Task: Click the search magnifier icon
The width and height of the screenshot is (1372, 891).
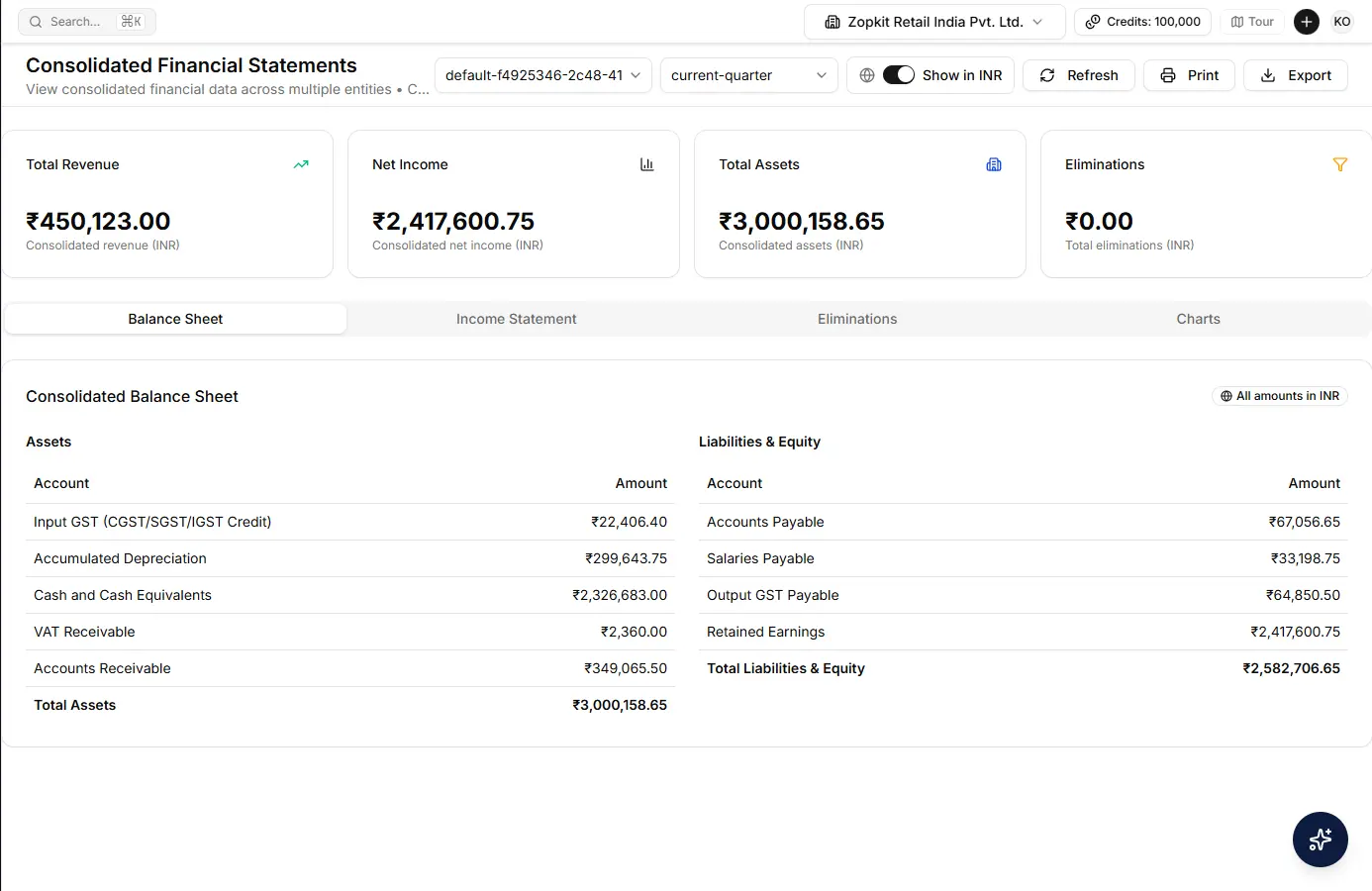Action: click(x=36, y=22)
